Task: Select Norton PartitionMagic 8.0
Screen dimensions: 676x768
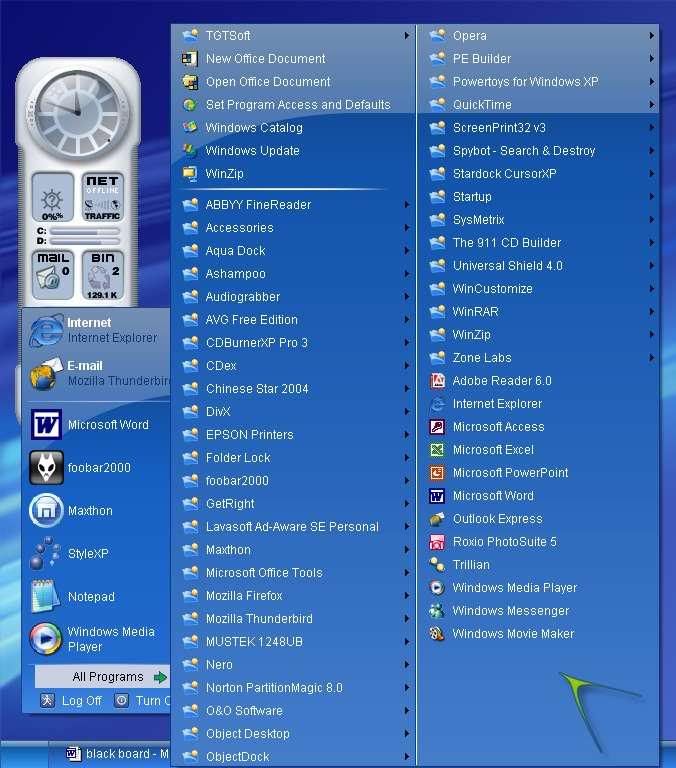Action: (294, 688)
